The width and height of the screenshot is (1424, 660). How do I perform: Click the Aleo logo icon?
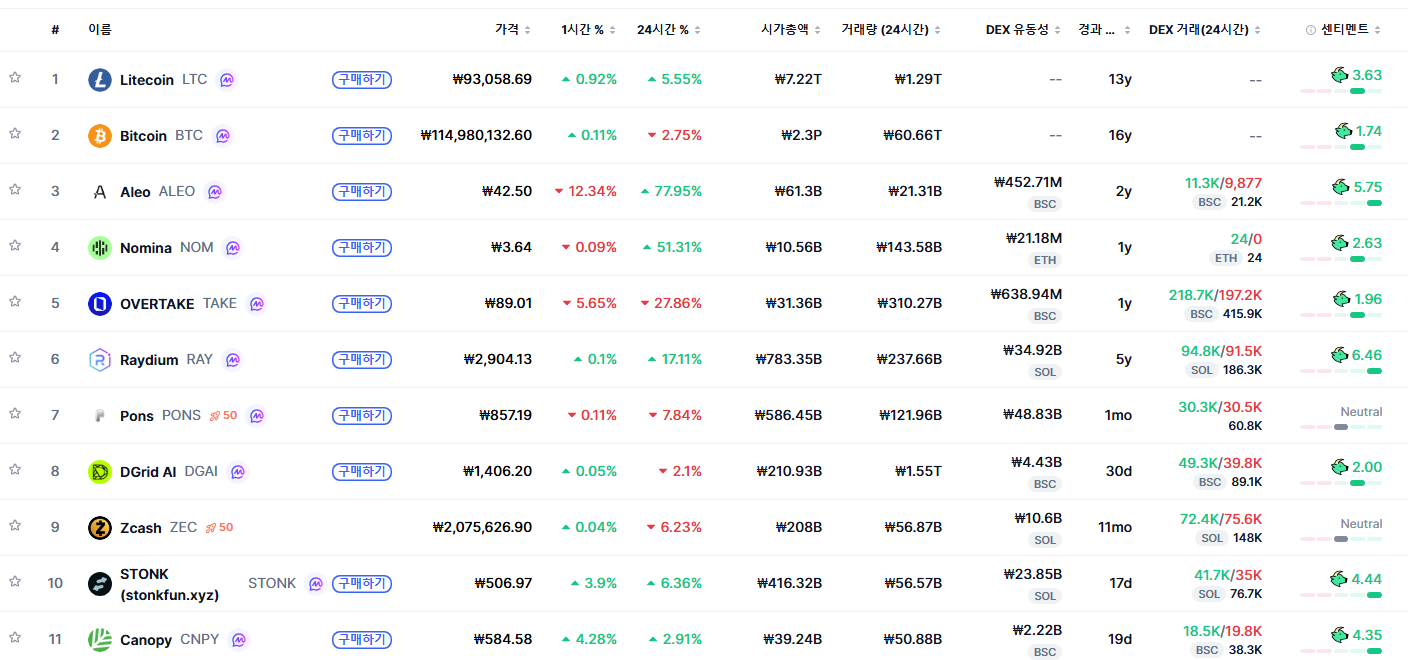point(100,192)
